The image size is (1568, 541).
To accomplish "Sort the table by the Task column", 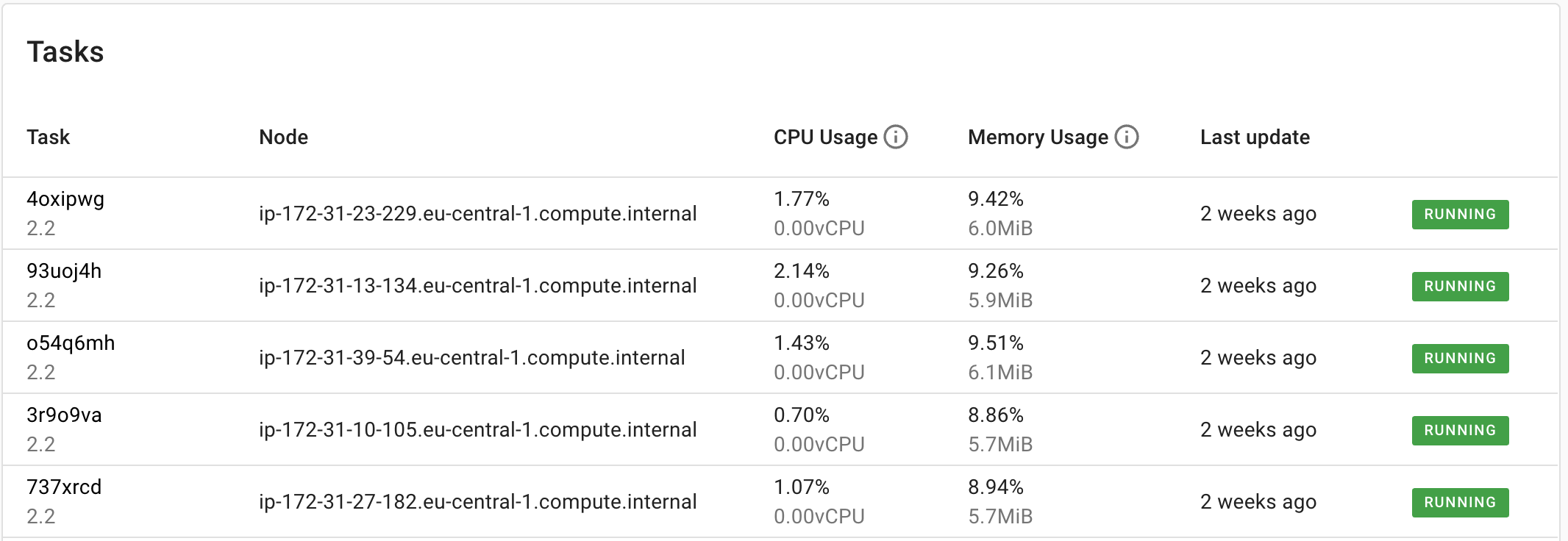I will click(x=48, y=137).
